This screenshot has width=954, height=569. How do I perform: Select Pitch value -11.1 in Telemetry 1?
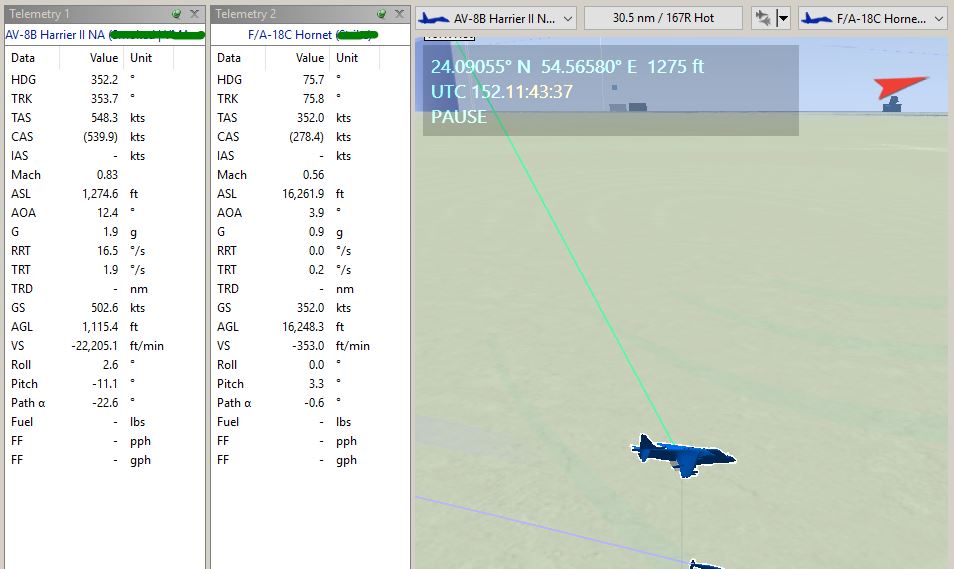(x=105, y=384)
